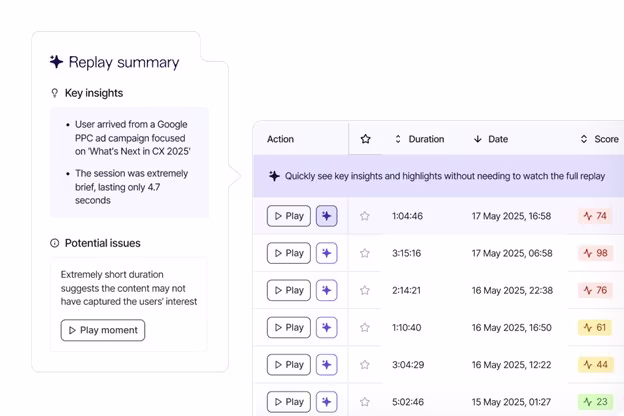Viewport: 624px width, 416px height.
Task: Click the Play moment button
Action: click(103, 330)
